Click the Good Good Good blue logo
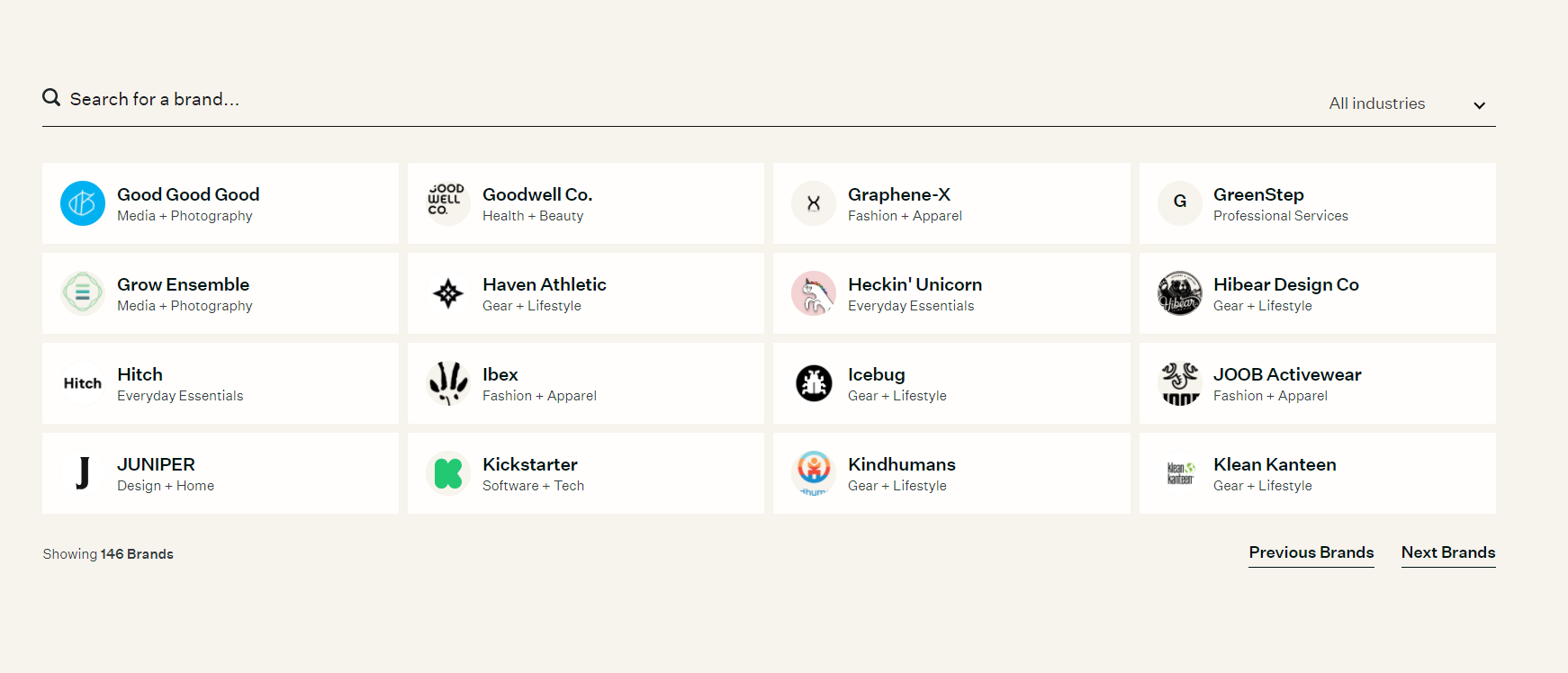 click(83, 203)
